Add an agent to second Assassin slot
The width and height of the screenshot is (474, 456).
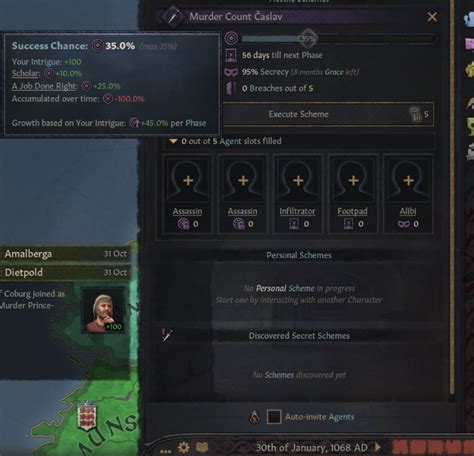[243, 180]
